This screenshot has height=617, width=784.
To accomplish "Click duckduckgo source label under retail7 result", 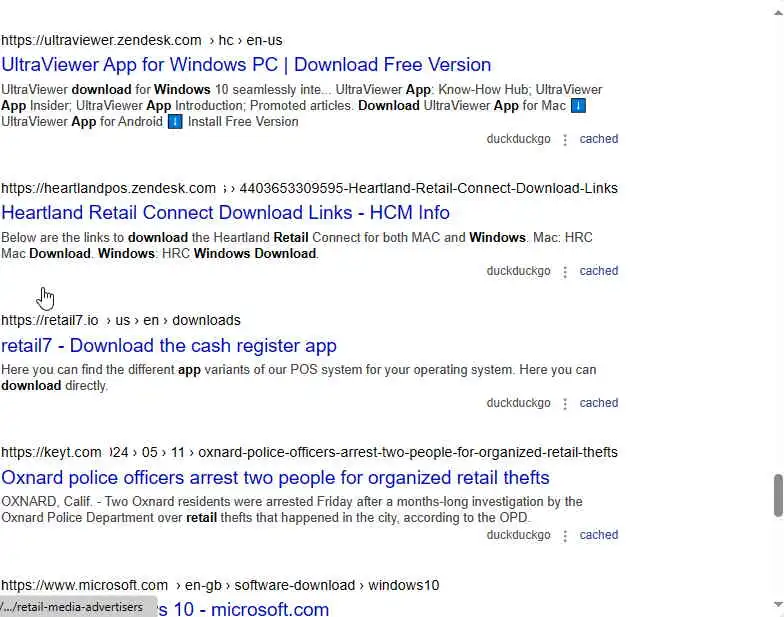I will point(518,403).
